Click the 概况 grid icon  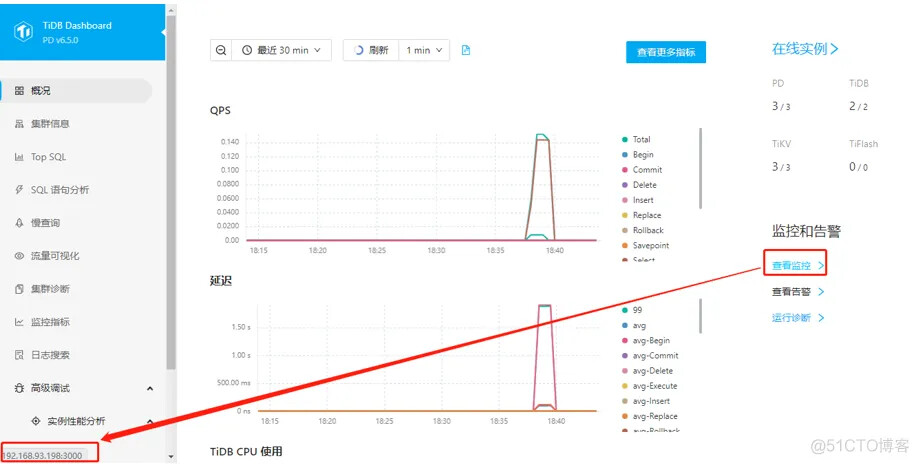(19, 91)
